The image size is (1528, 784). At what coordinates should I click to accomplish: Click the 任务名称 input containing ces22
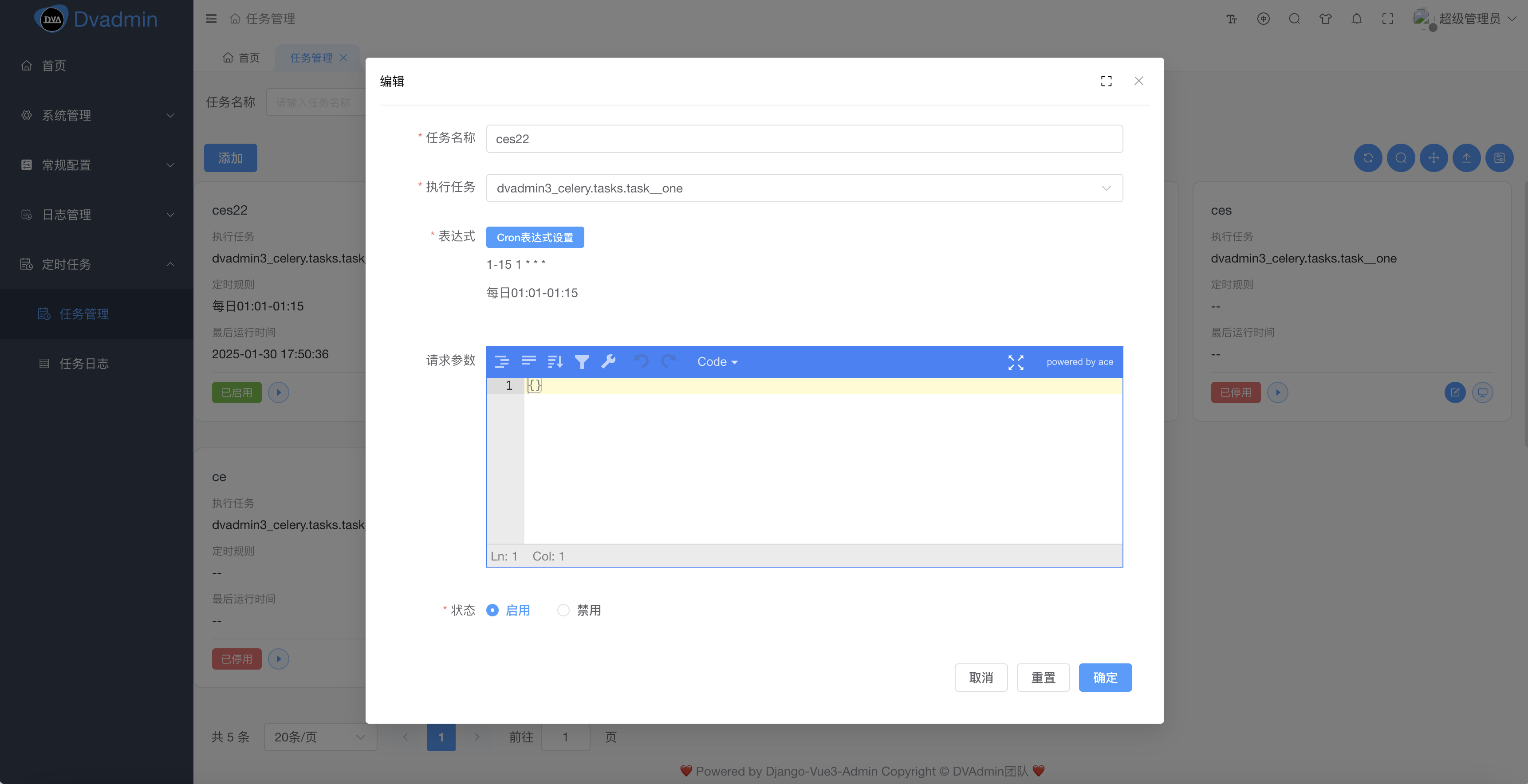pos(804,139)
